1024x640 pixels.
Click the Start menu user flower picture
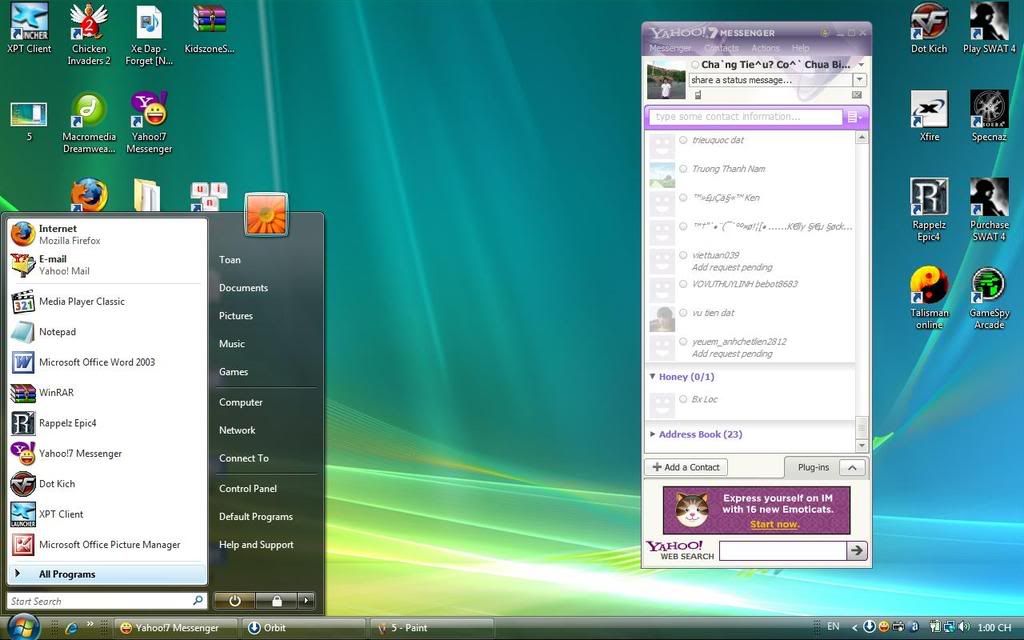point(266,214)
